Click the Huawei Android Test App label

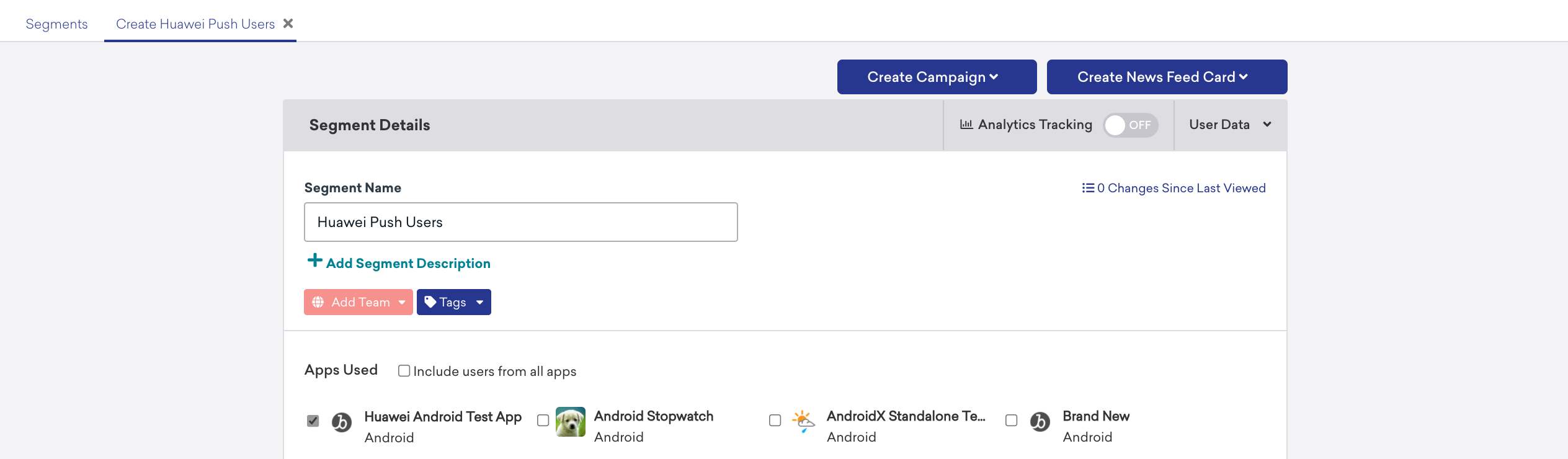click(443, 416)
